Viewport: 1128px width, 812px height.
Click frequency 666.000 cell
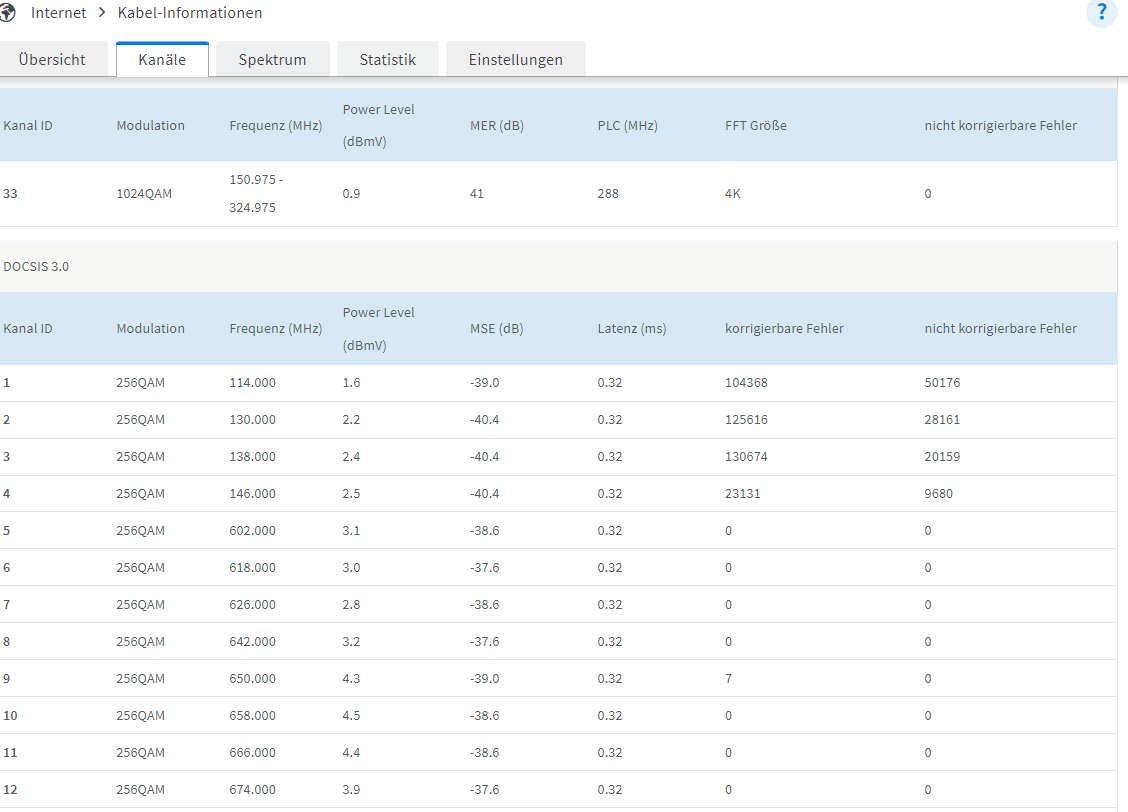point(253,753)
